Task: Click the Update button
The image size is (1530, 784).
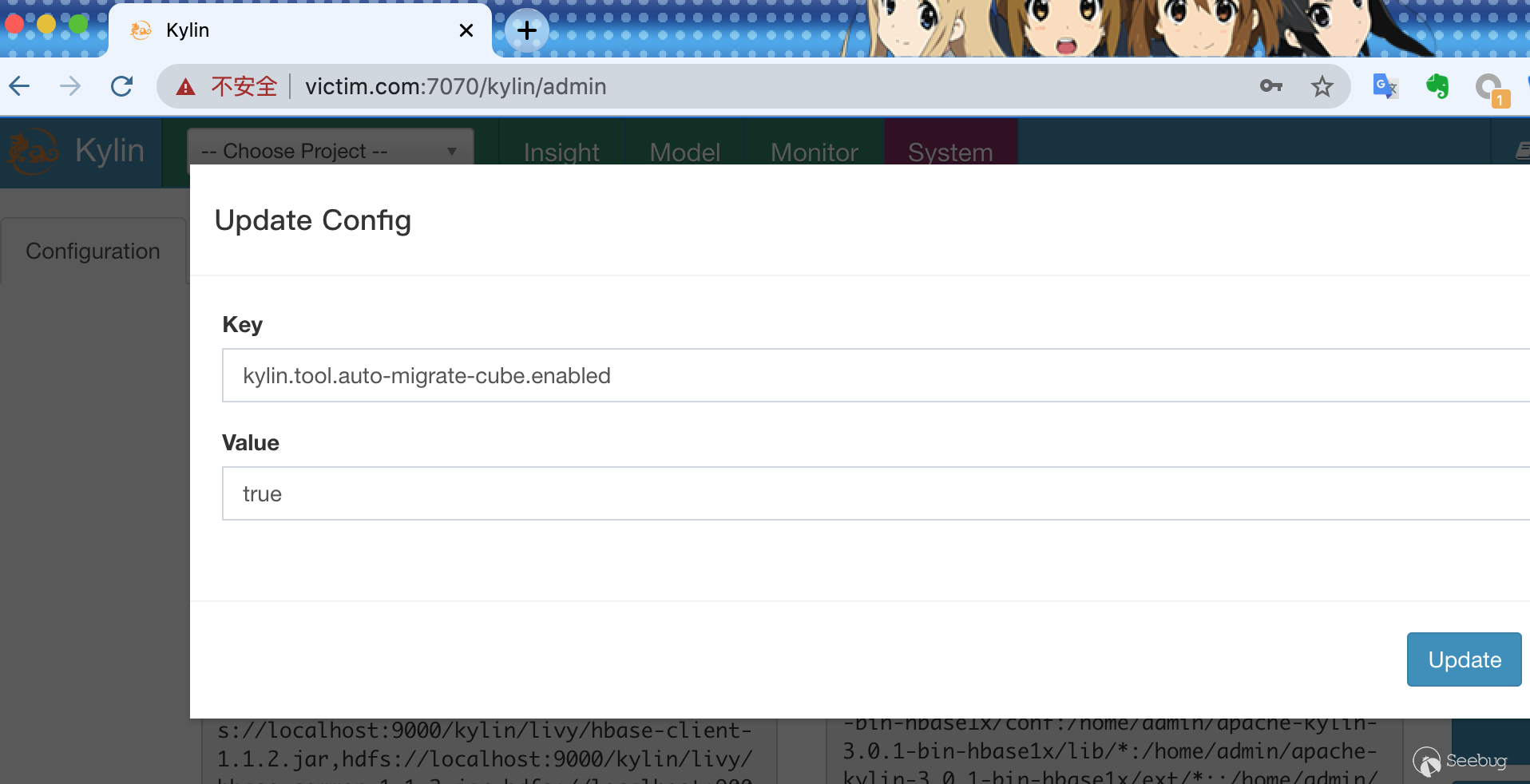Action: coord(1465,659)
